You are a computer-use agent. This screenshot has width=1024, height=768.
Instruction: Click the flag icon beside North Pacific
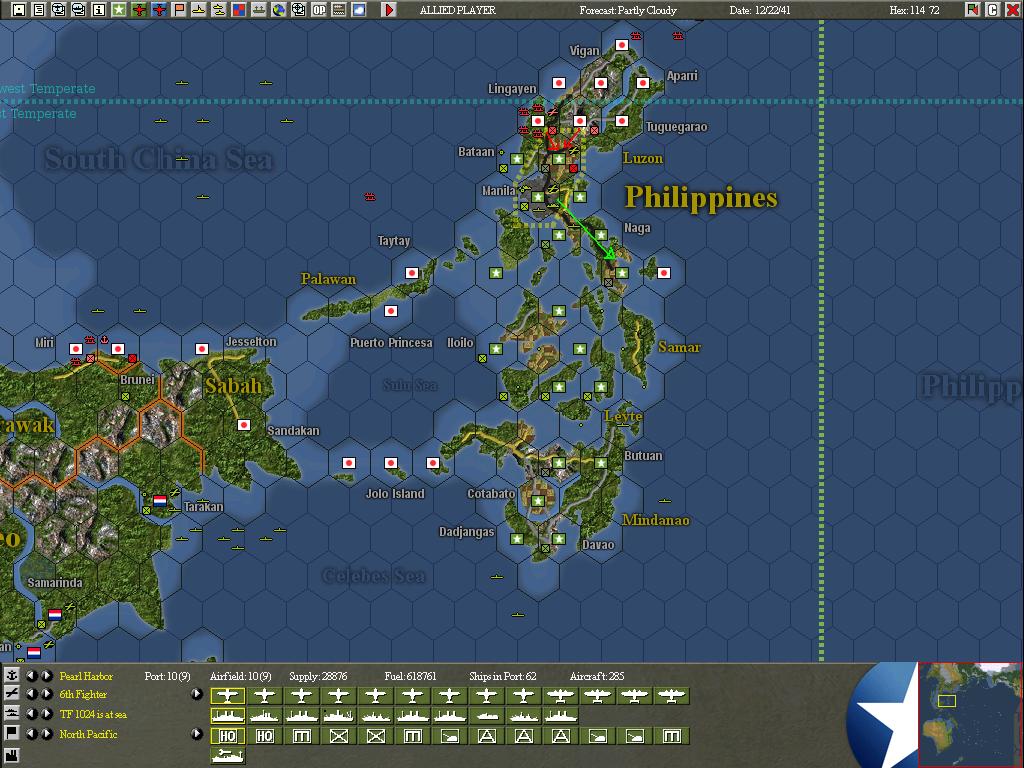click(12, 733)
